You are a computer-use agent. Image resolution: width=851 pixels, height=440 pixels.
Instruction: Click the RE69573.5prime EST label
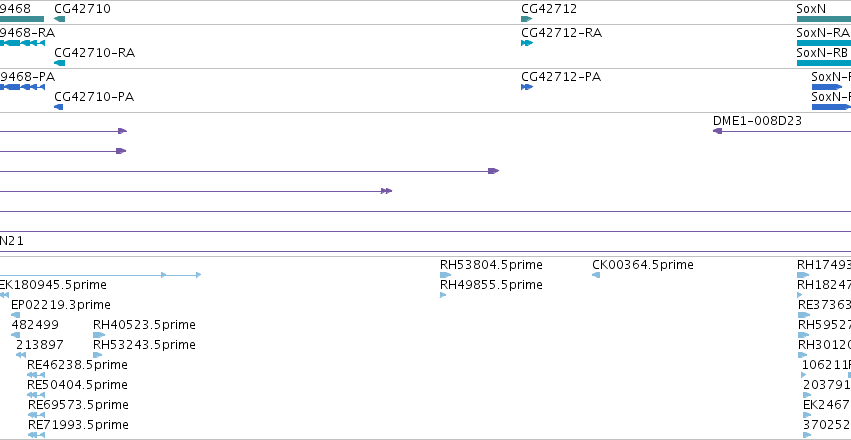click(78, 405)
